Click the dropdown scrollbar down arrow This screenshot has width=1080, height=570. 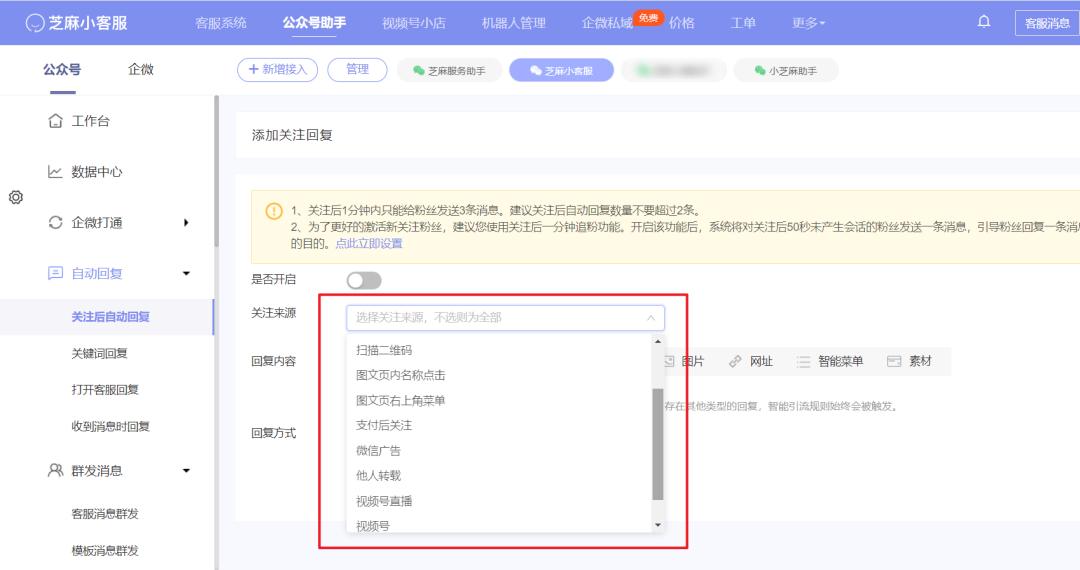click(658, 525)
